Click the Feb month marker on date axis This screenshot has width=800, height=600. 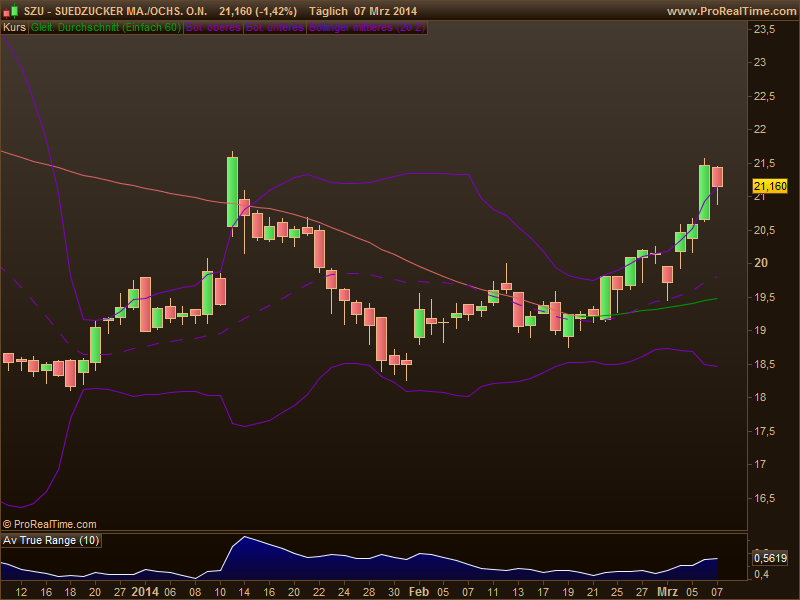click(419, 591)
